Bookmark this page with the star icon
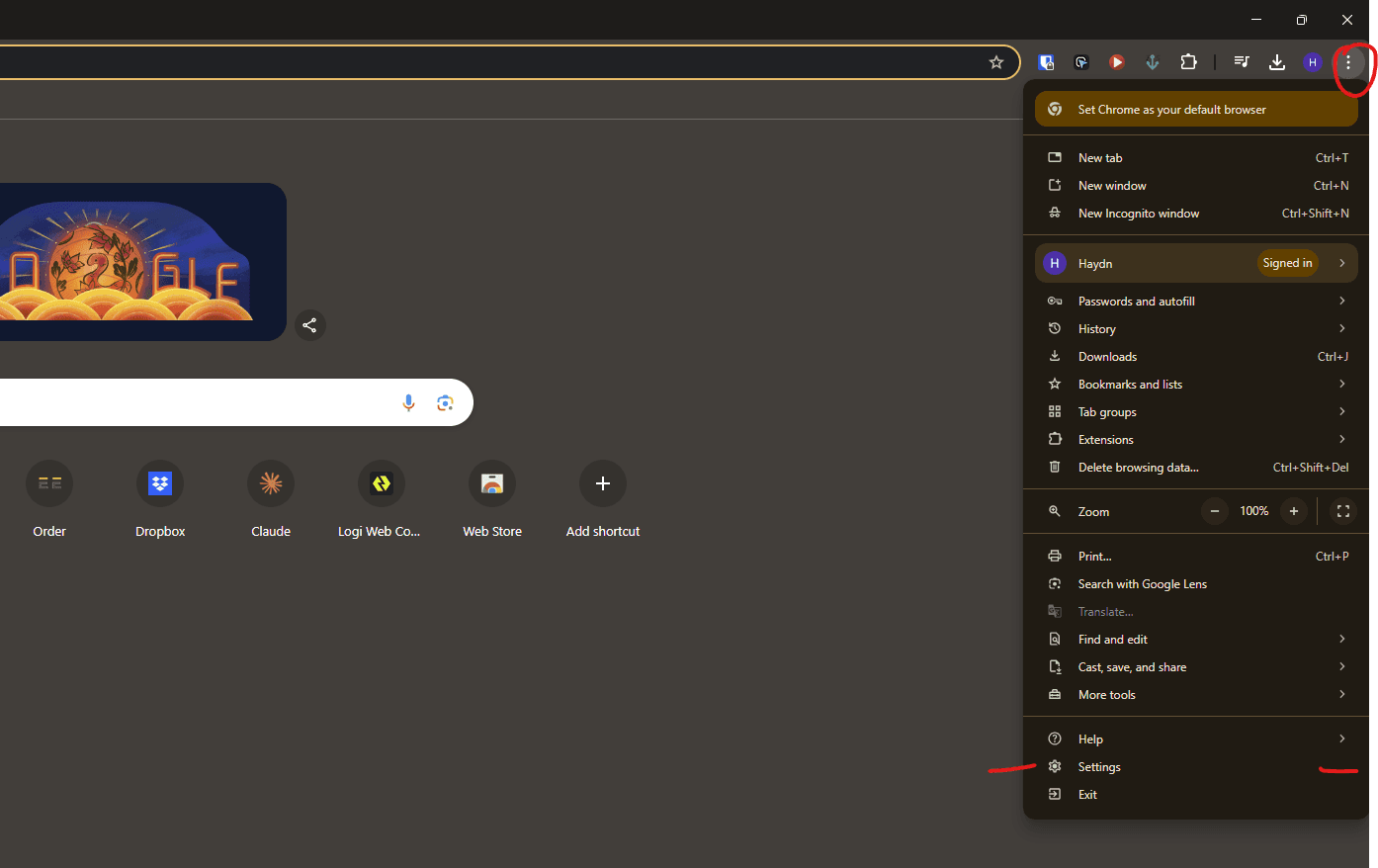This screenshot has width=1378, height=868. point(996,61)
